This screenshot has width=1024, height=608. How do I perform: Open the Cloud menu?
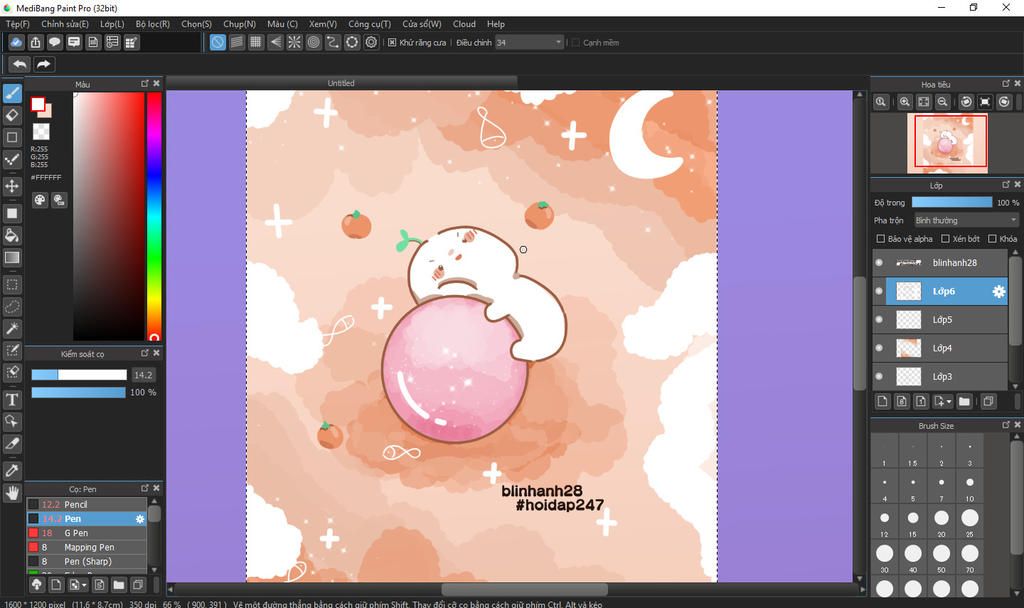tap(464, 24)
